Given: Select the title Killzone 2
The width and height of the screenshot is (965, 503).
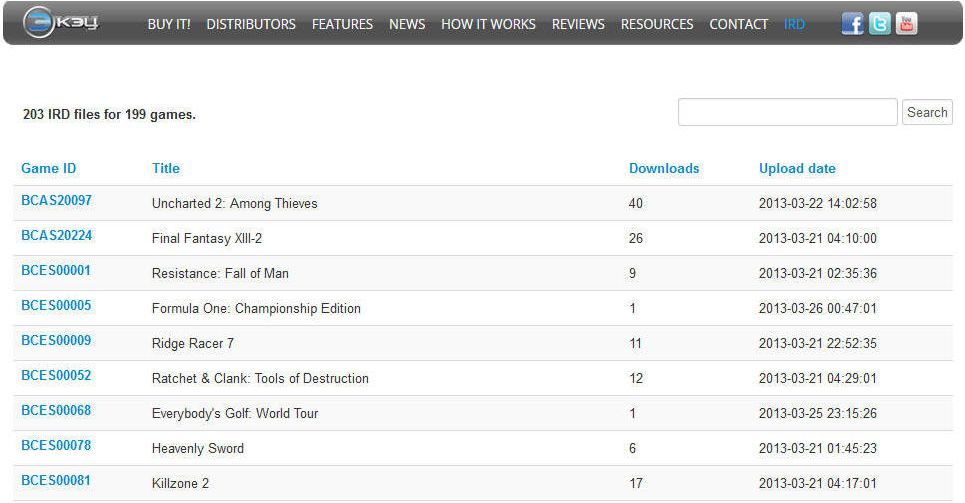Looking at the screenshot, I should tap(180, 484).
